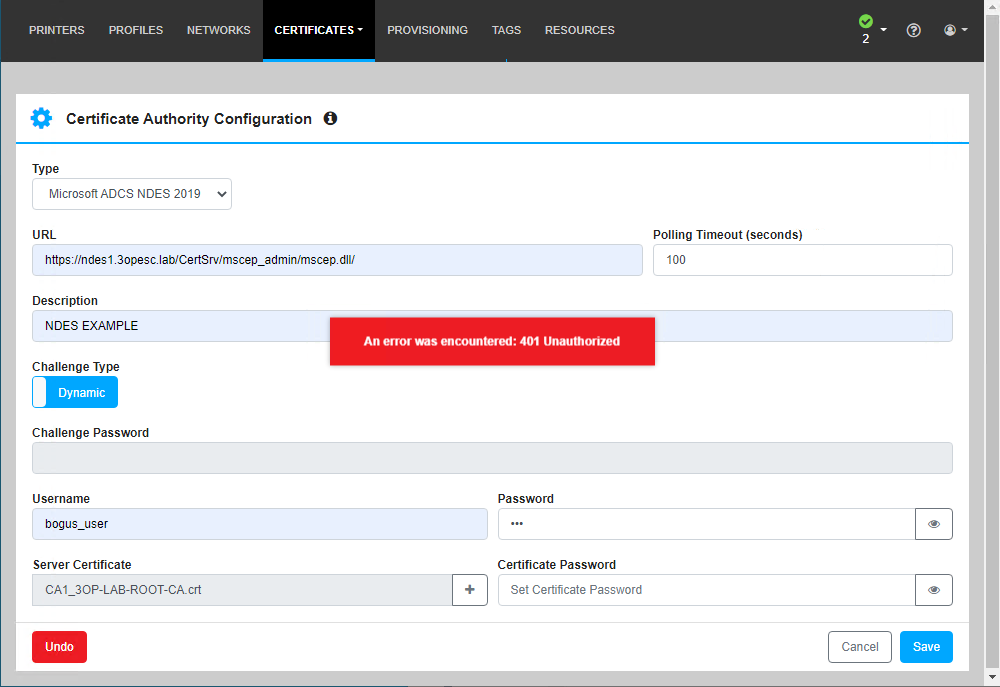The width and height of the screenshot is (1000, 687).
Task: Click the green checkmark status icon in the header
Action: coord(866,20)
